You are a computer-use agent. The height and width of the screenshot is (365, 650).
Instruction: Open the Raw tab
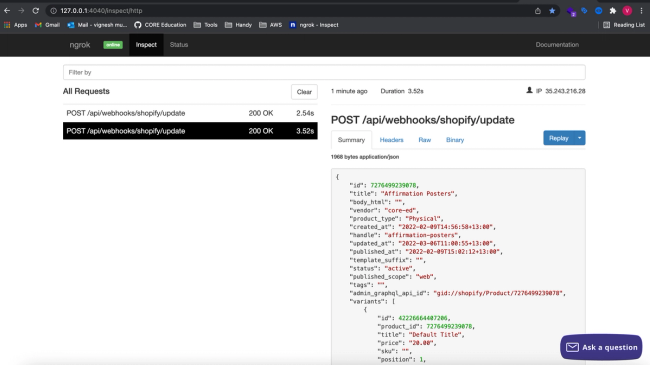click(424, 140)
